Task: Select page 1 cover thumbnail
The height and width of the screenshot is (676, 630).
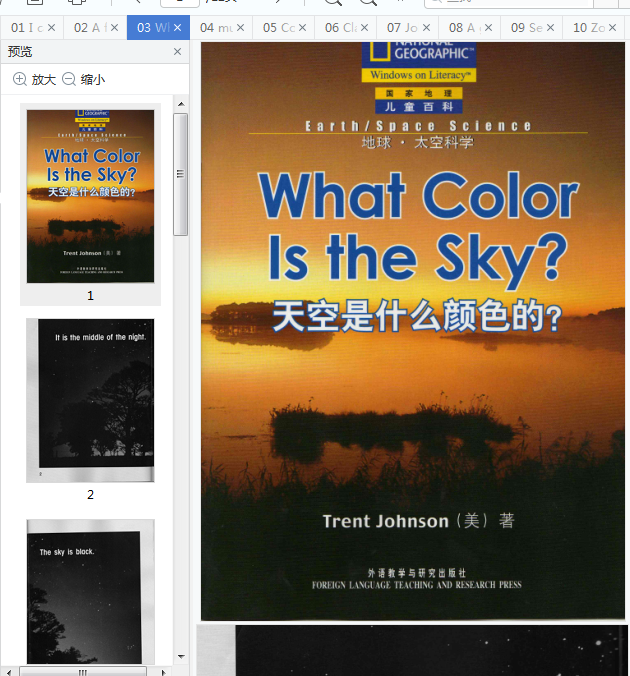Action: [x=91, y=196]
